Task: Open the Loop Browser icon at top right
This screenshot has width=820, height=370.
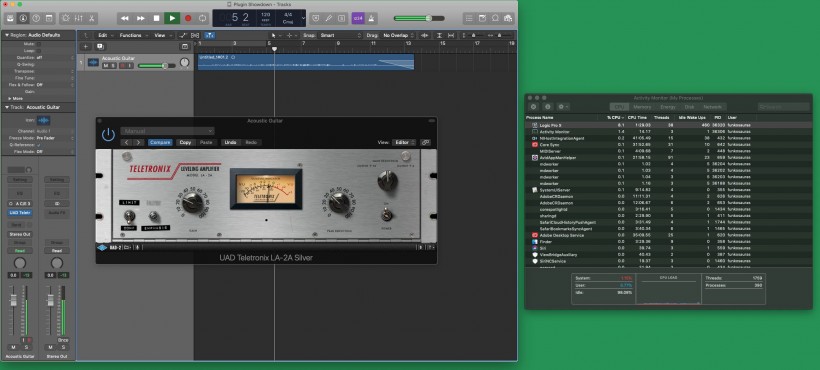Action: click(x=495, y=18)
